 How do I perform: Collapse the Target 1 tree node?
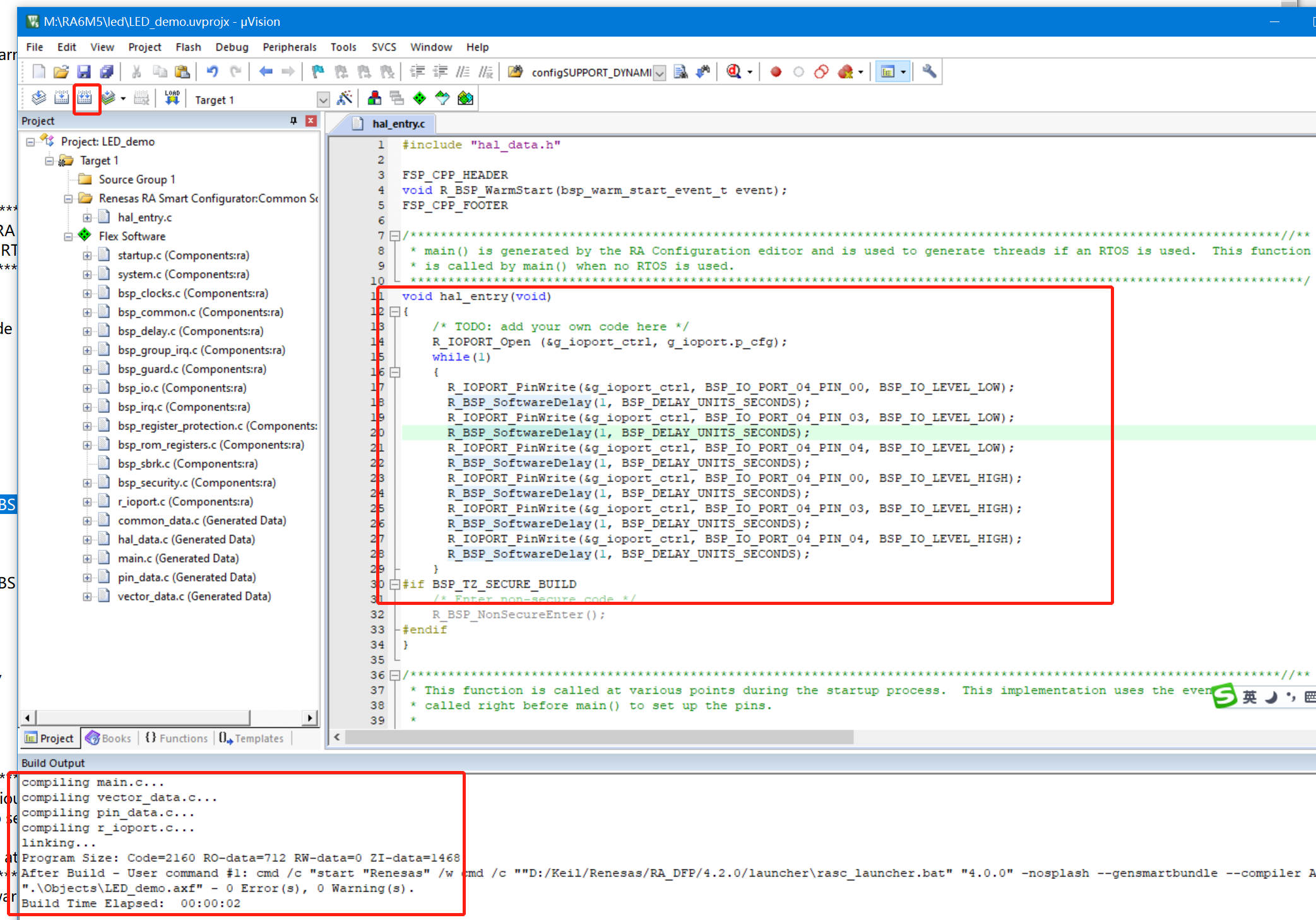49,161
